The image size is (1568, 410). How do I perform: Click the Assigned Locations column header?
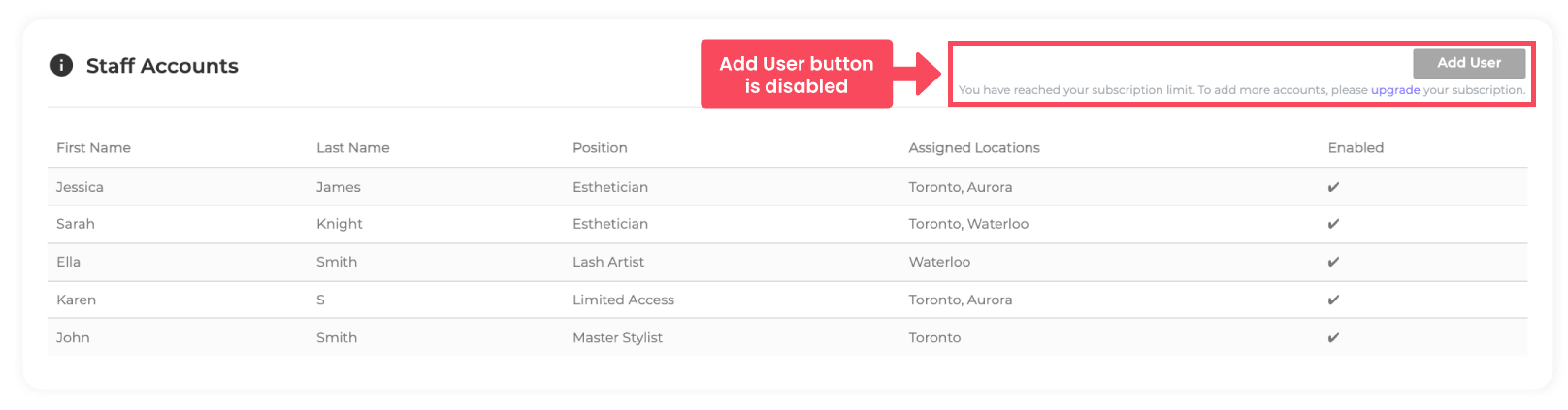[x=973, y=148]
